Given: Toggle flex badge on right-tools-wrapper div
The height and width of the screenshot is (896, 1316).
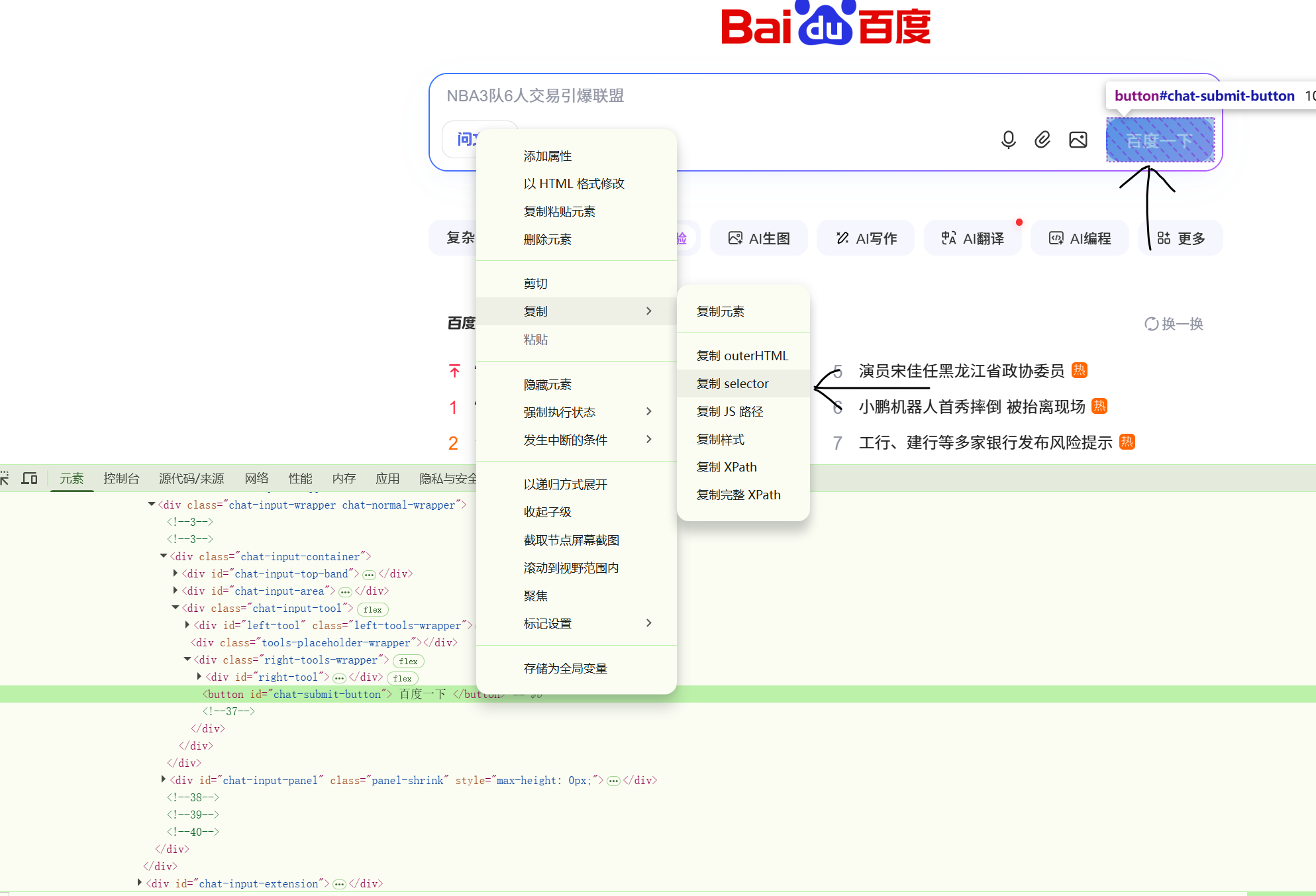Looking at the screenshot, I should [408, 661].
